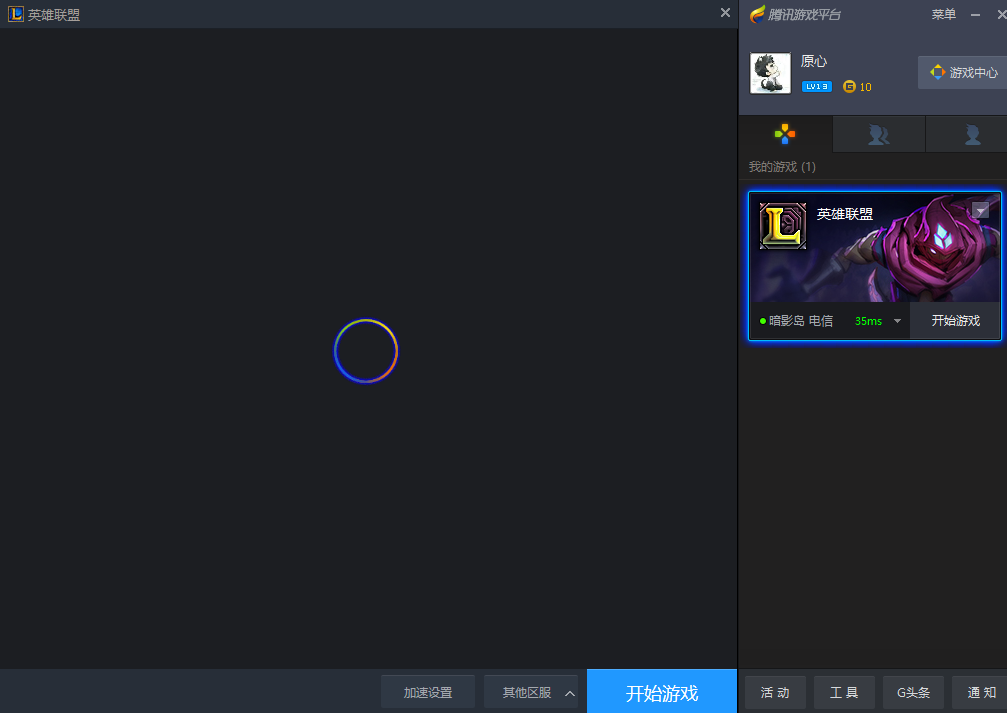Click the gold G coin icon
Viewport: 1007px width, 713px height.
tap(849, 86)
